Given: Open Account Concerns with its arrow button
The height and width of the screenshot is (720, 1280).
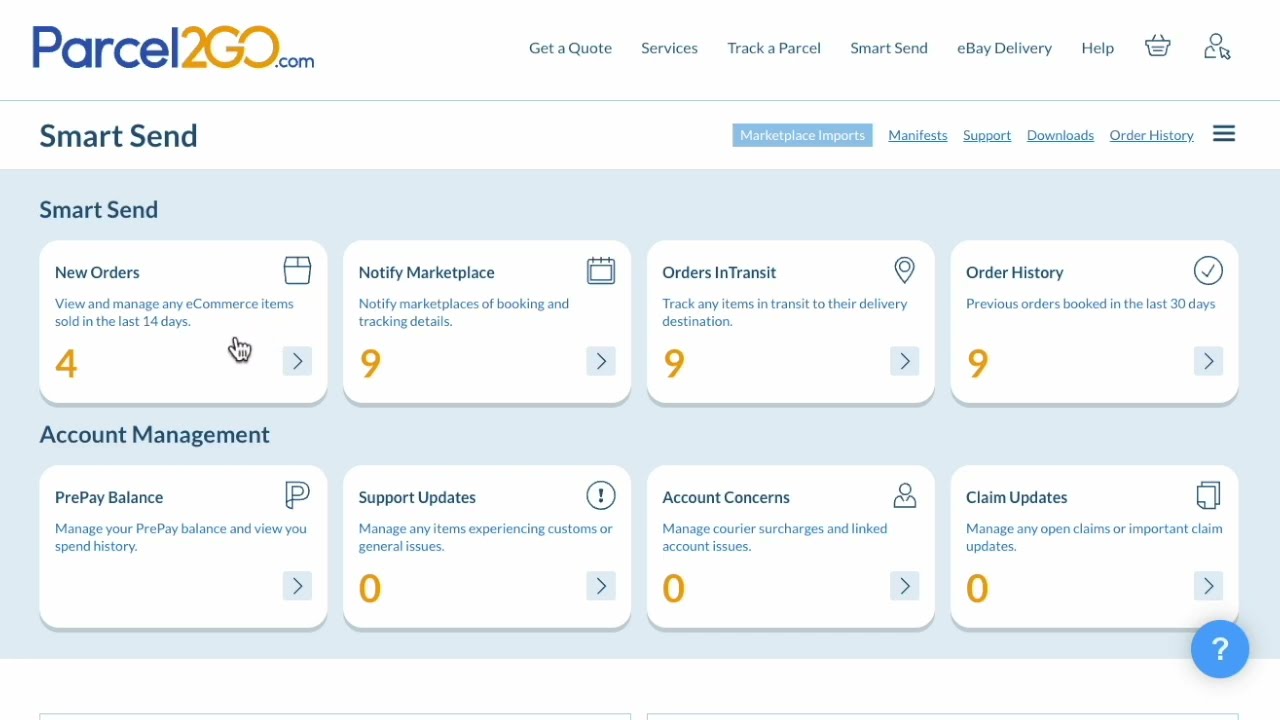Looking at the screenshot, I should tap(905, 586).
